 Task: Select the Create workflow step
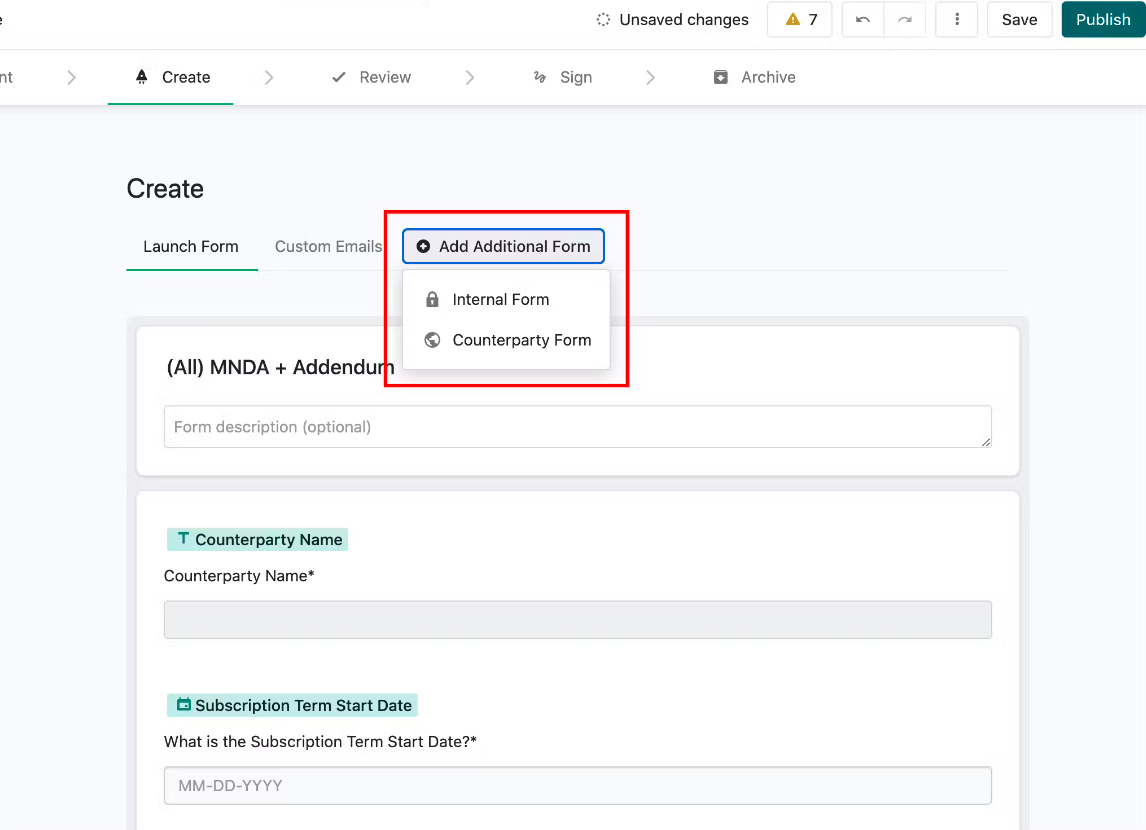click(x=170, y=77)
